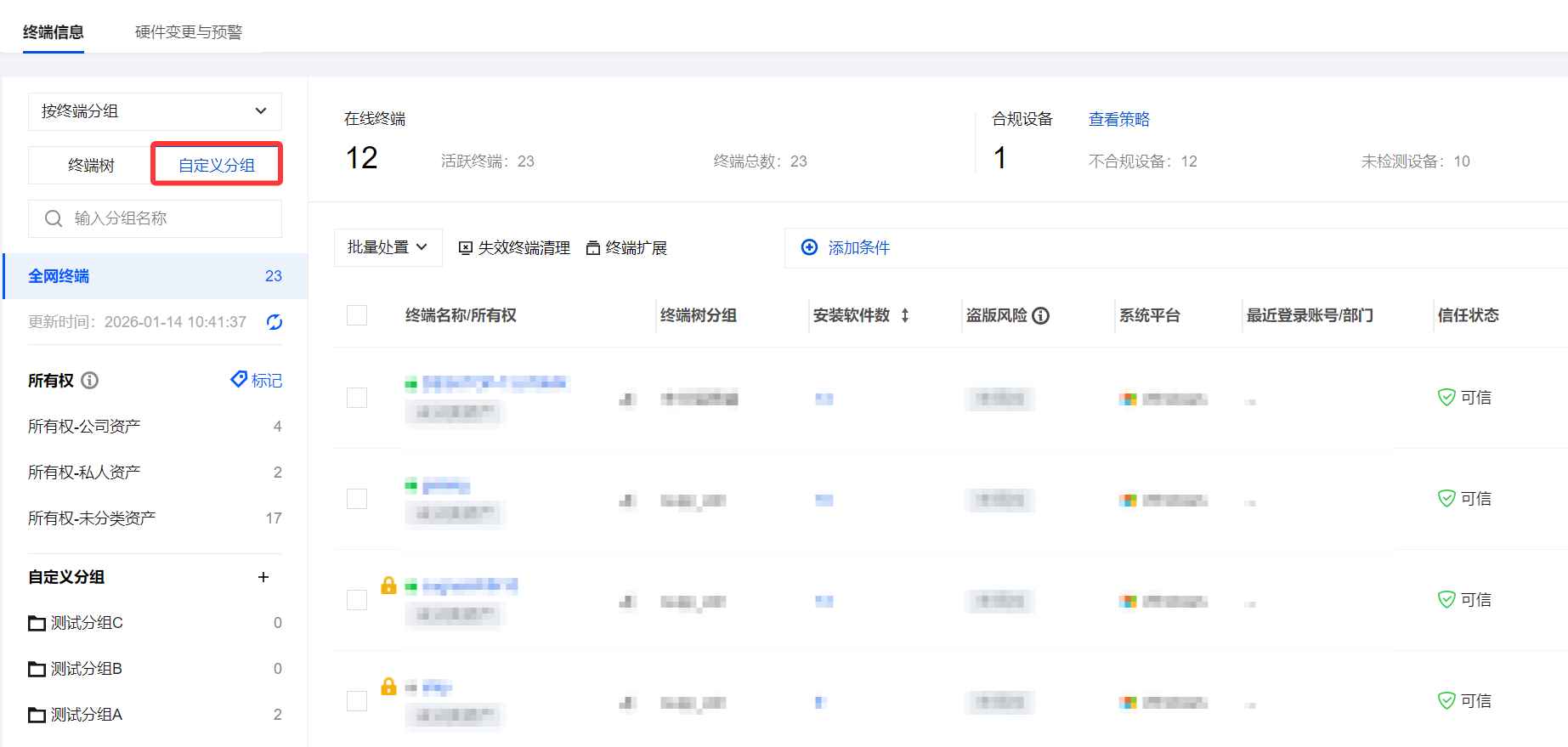
Task: Open 失效终端清理 from the toolbar
Action: (514, 248)
